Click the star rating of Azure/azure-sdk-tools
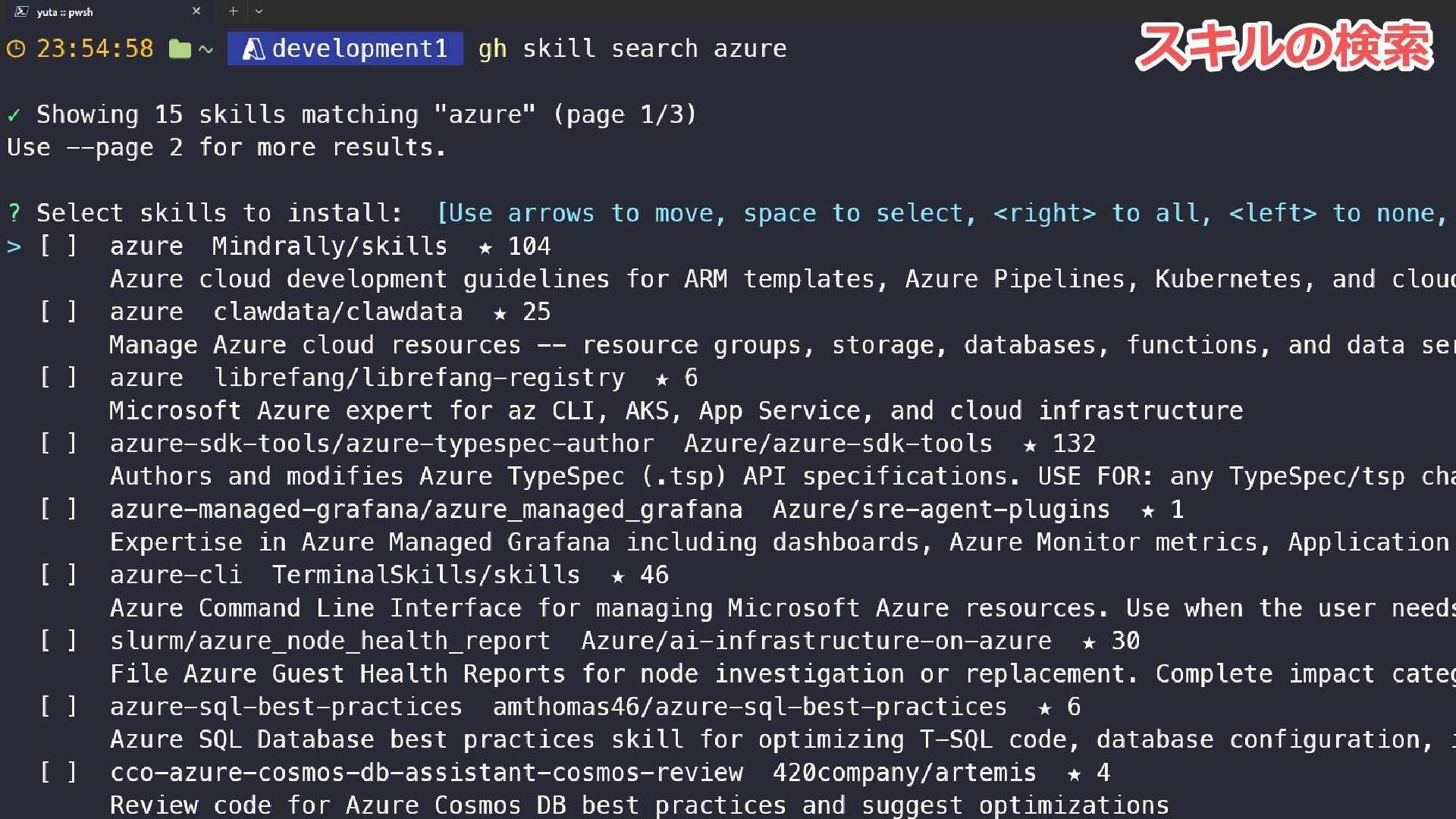The width and height of the screenshot is (1456, 819). tap(1059, 444)
